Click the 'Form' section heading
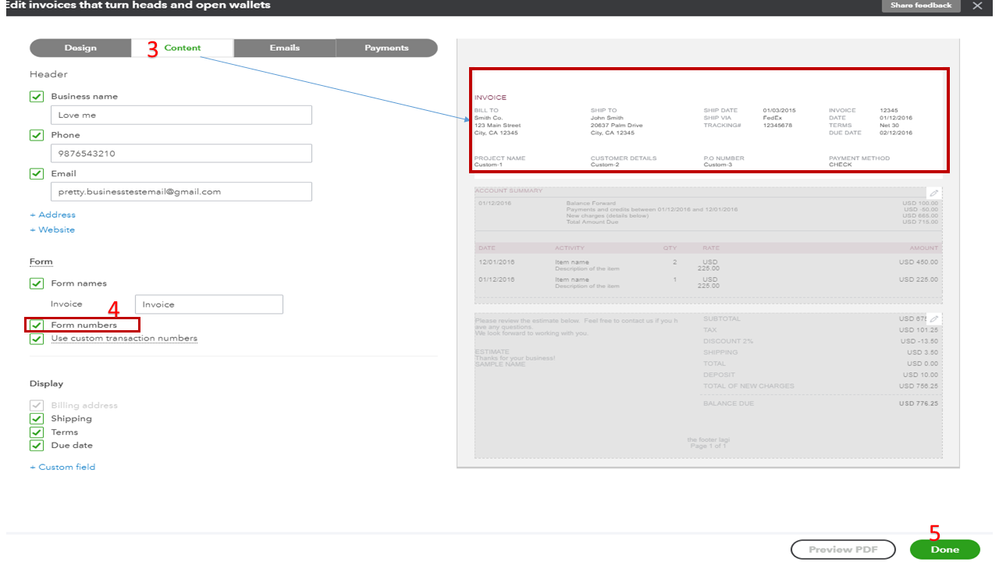 (41, 261)
